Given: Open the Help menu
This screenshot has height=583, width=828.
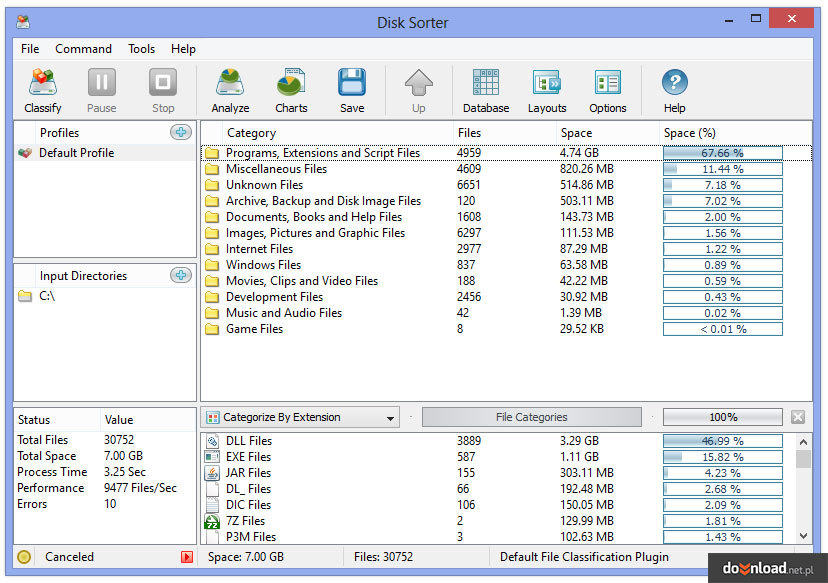Looking at the screenshot, I should pyautogui.click(x=183, y=49).
